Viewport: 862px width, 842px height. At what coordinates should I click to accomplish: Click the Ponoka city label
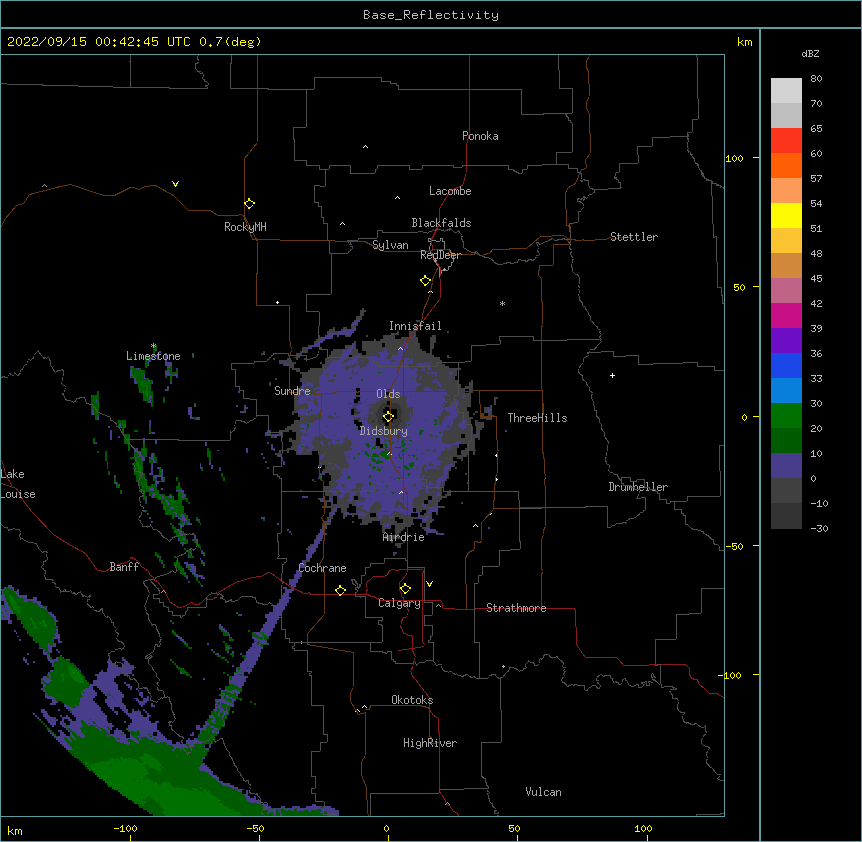click(x=480, y=136)
